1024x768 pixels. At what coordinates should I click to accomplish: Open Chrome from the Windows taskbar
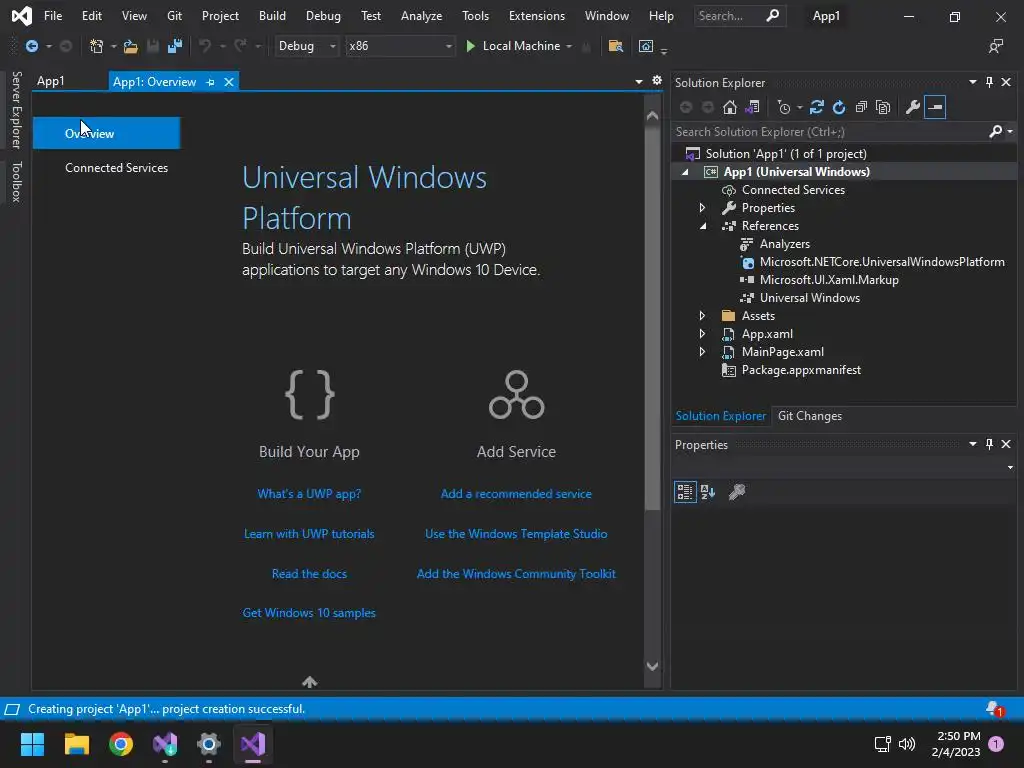[121, 744]
